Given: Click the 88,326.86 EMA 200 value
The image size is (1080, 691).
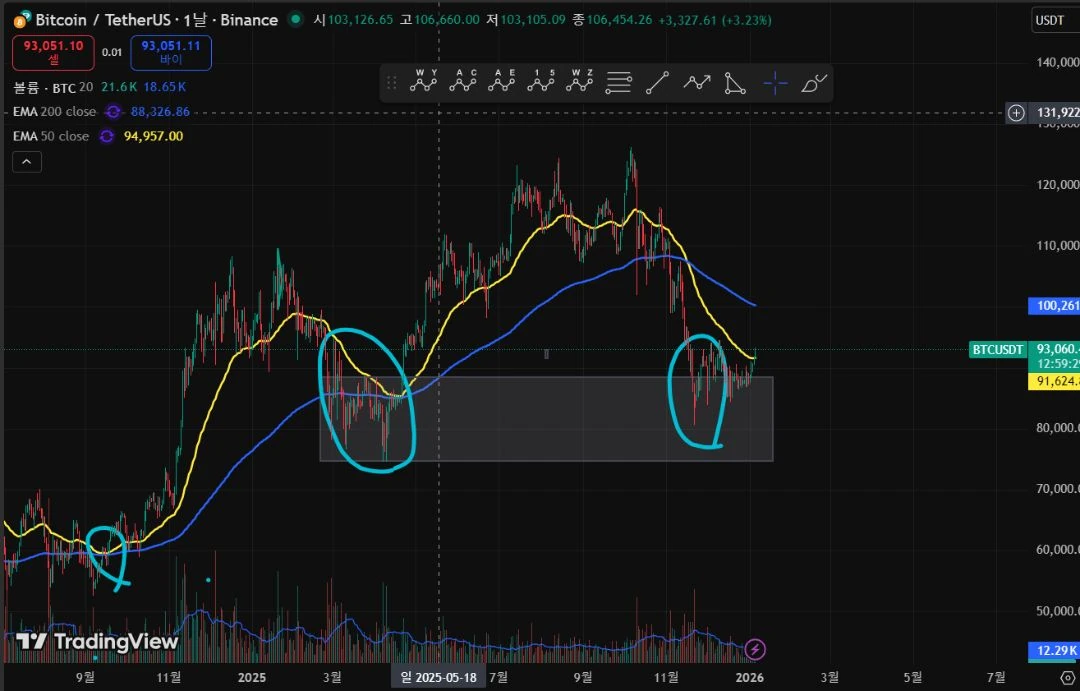Looking at the screenshot, I should click(x=160, y=112).
